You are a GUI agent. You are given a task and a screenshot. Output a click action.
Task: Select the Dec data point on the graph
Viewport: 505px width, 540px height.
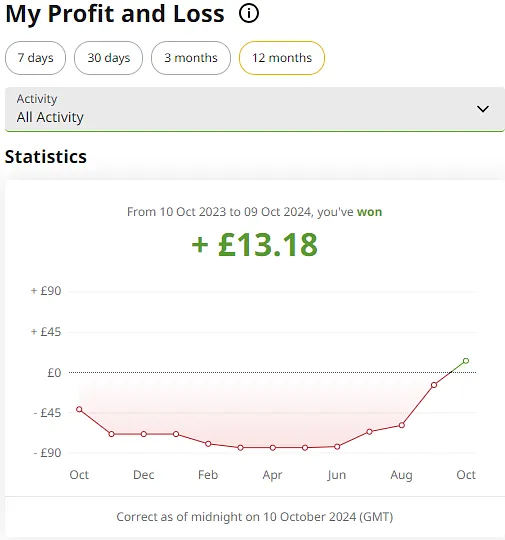(x=144, y=434)
